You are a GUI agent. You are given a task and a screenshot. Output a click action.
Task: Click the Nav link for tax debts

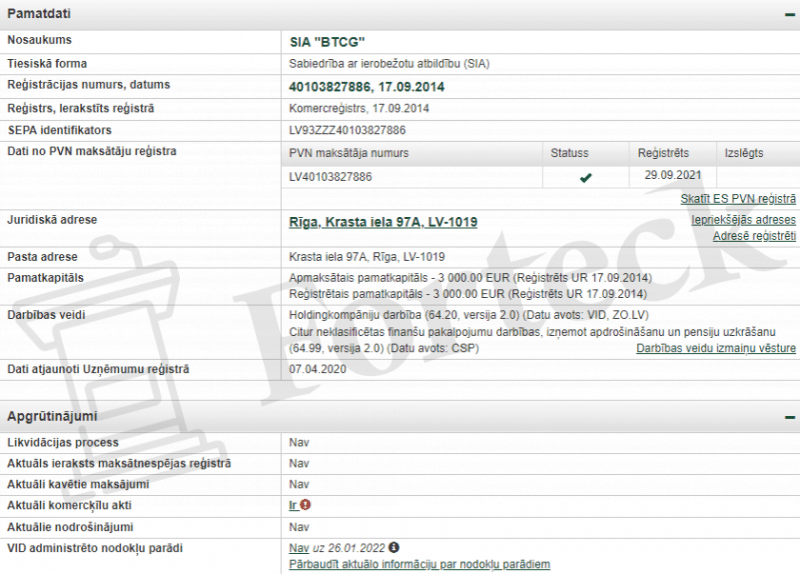click(299, 548)
